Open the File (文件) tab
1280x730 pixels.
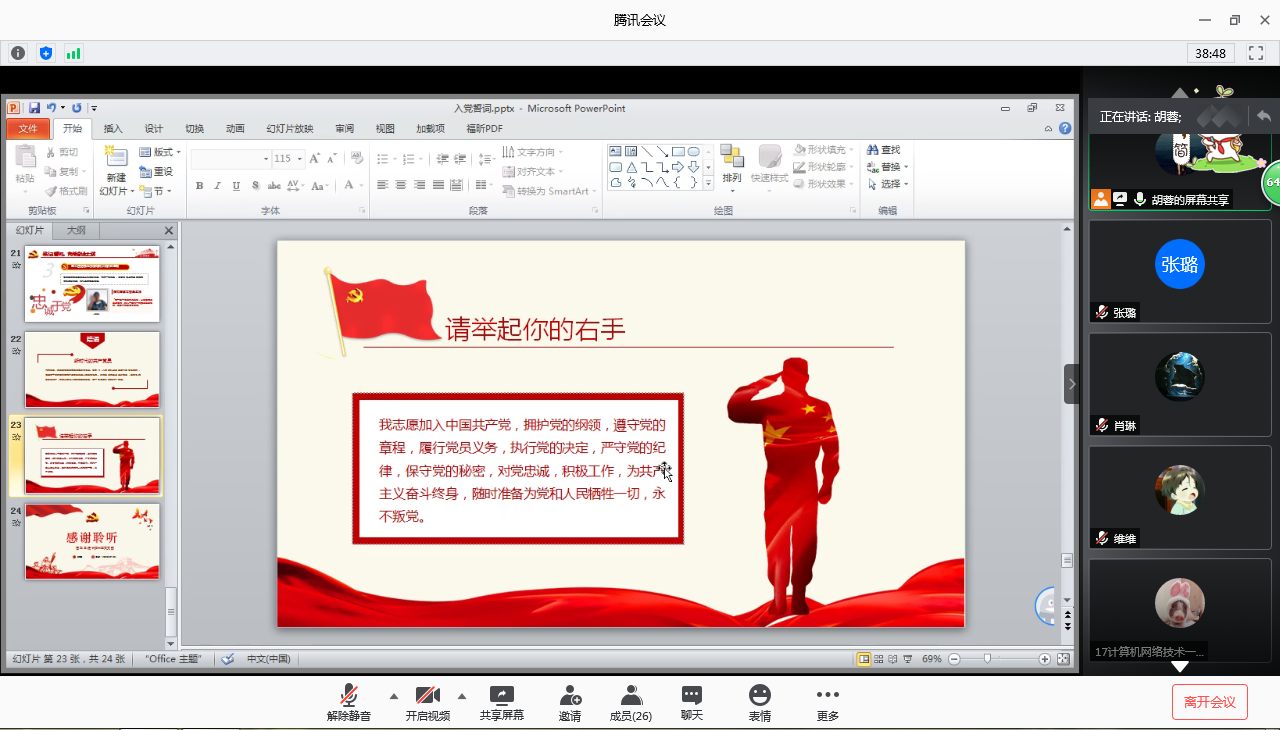pos(27,129)
